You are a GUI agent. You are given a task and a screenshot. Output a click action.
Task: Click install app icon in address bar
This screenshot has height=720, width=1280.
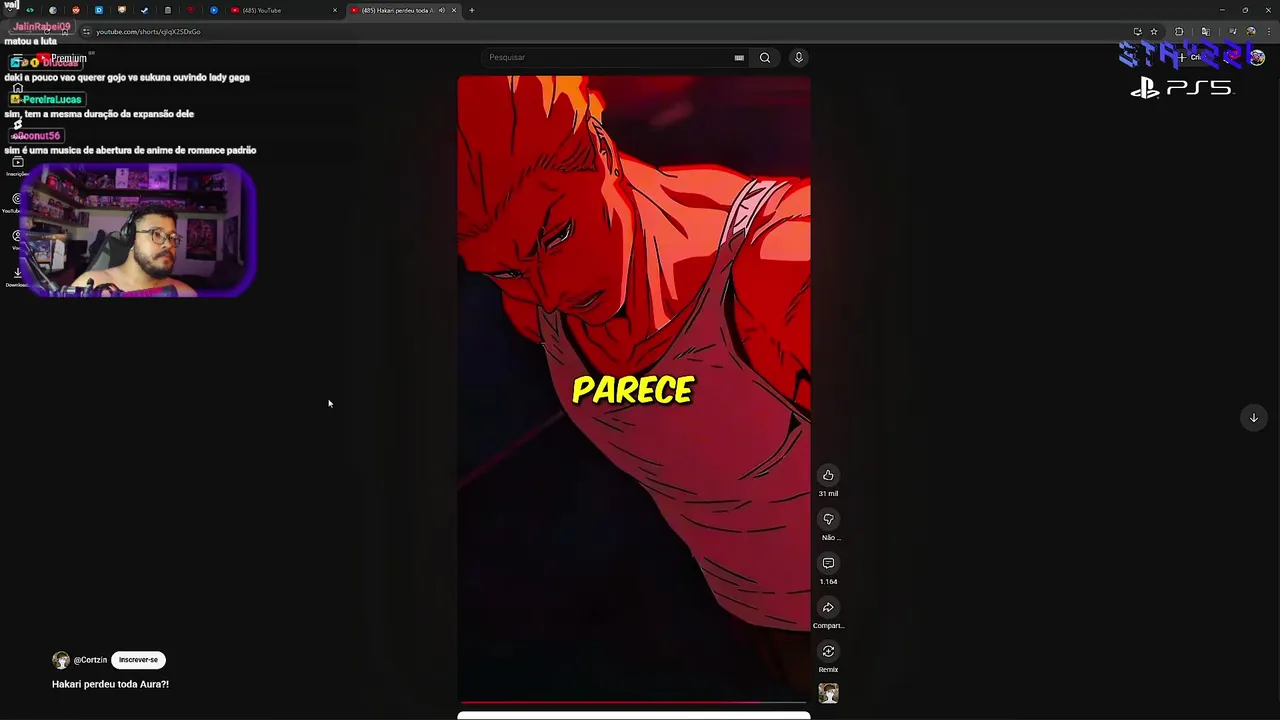(x=1138, y=31)
